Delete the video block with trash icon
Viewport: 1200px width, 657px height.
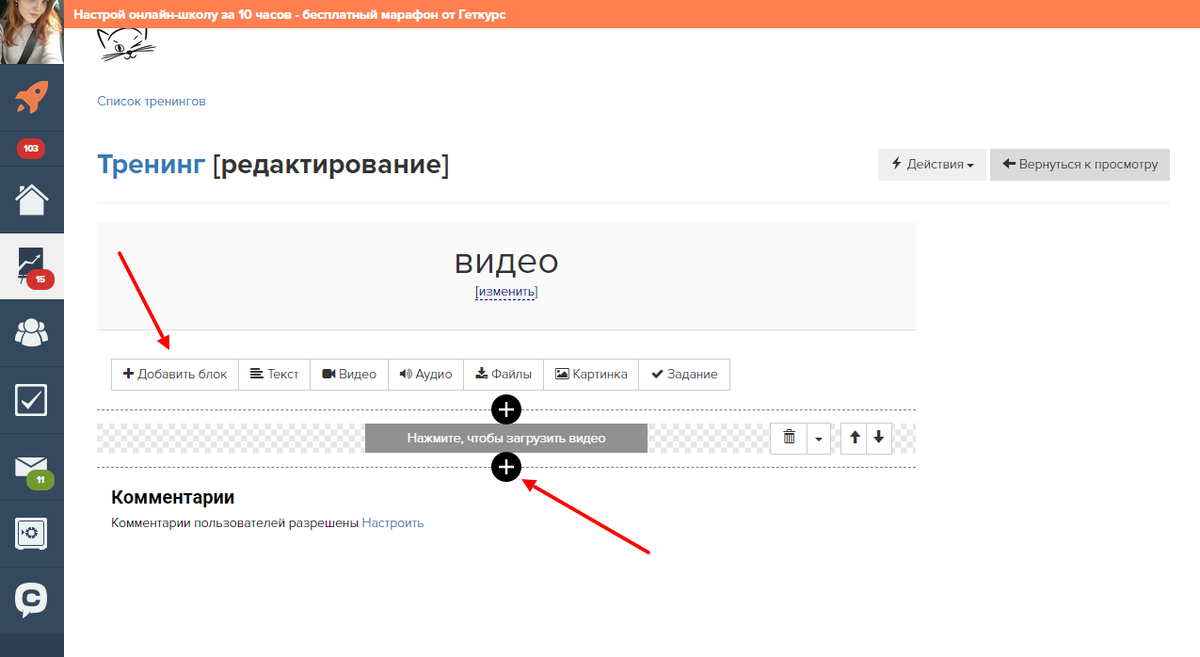tap(789, 438)
